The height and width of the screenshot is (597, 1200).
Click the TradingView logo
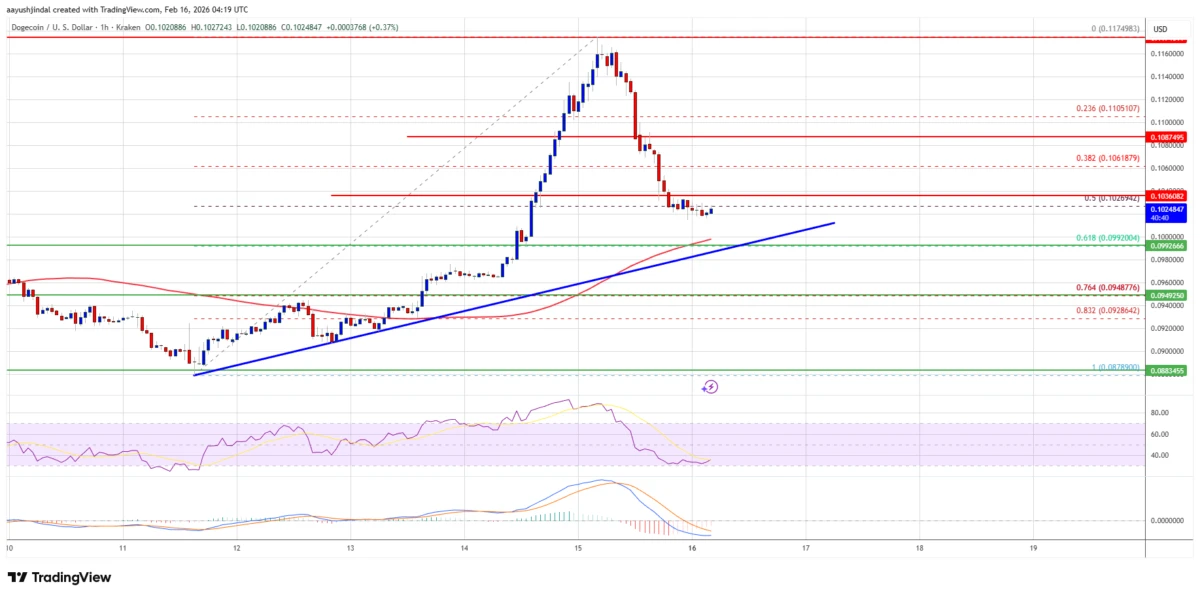click(x=59, y=578)
